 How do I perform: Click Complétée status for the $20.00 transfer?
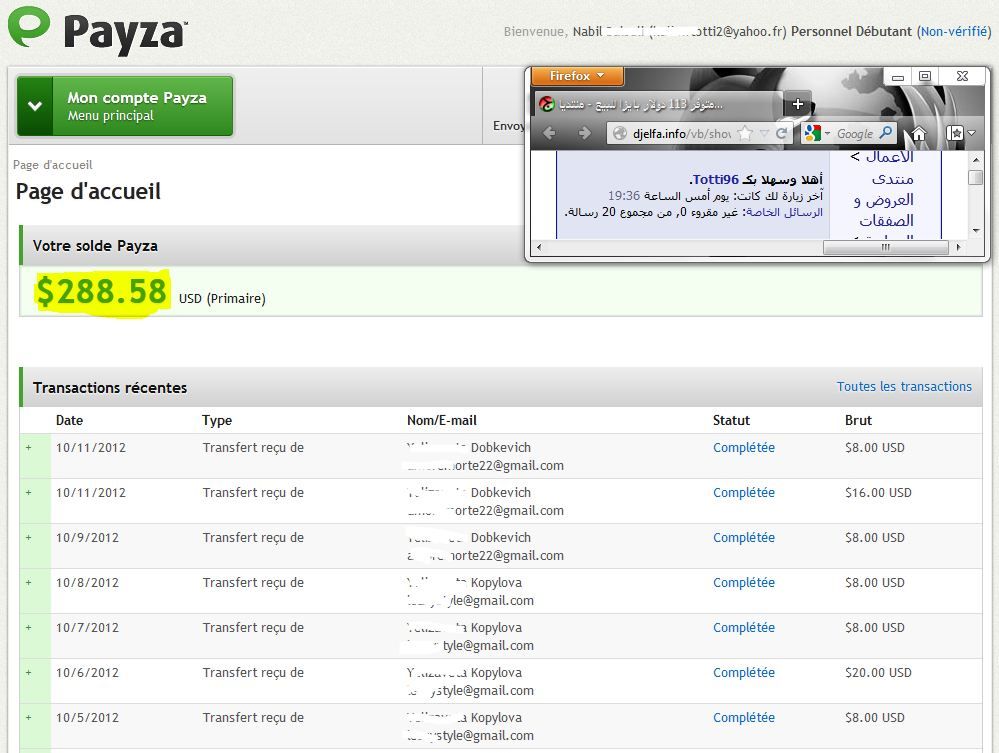(x=744, y=672)
